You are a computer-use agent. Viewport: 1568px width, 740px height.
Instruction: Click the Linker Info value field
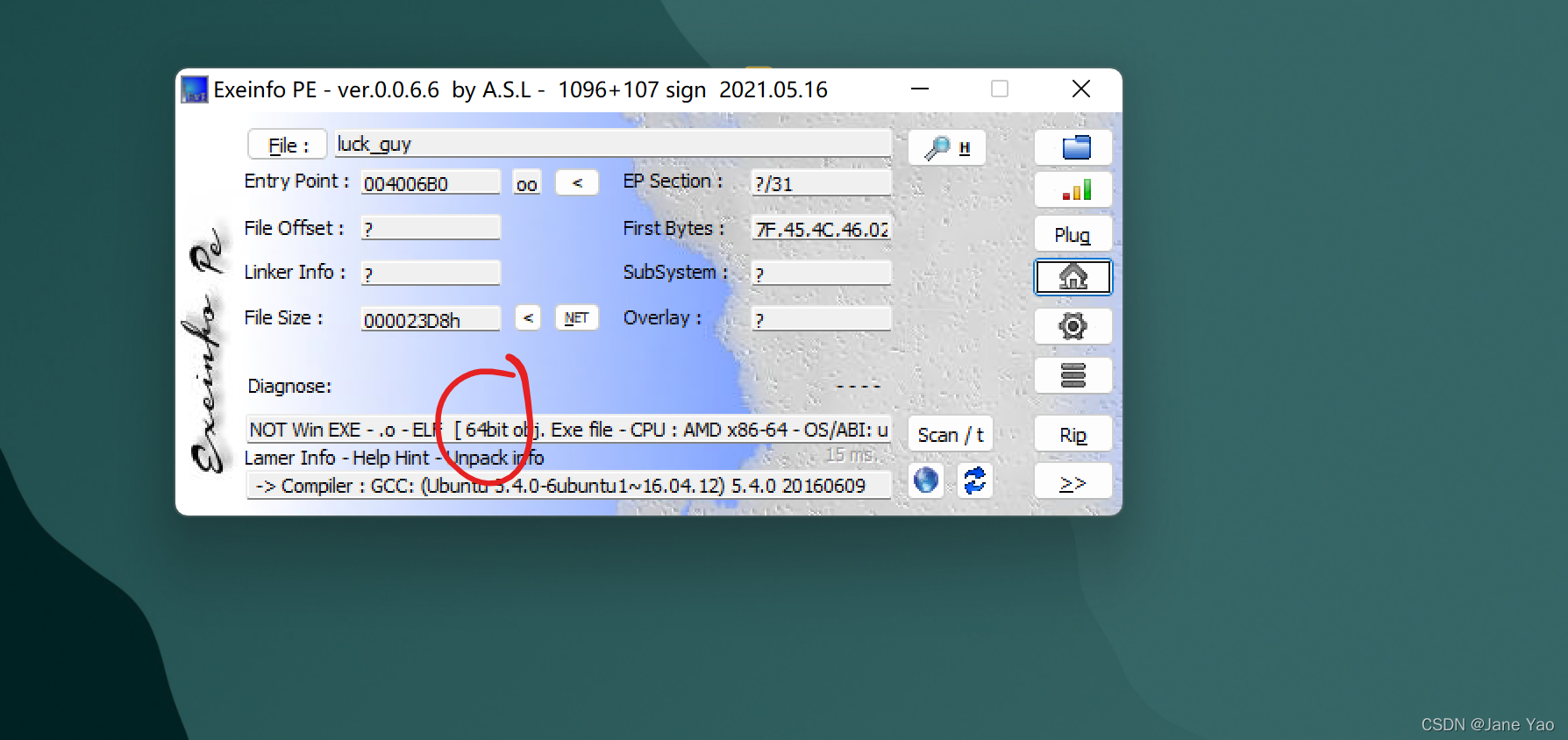tap(430, 273)
